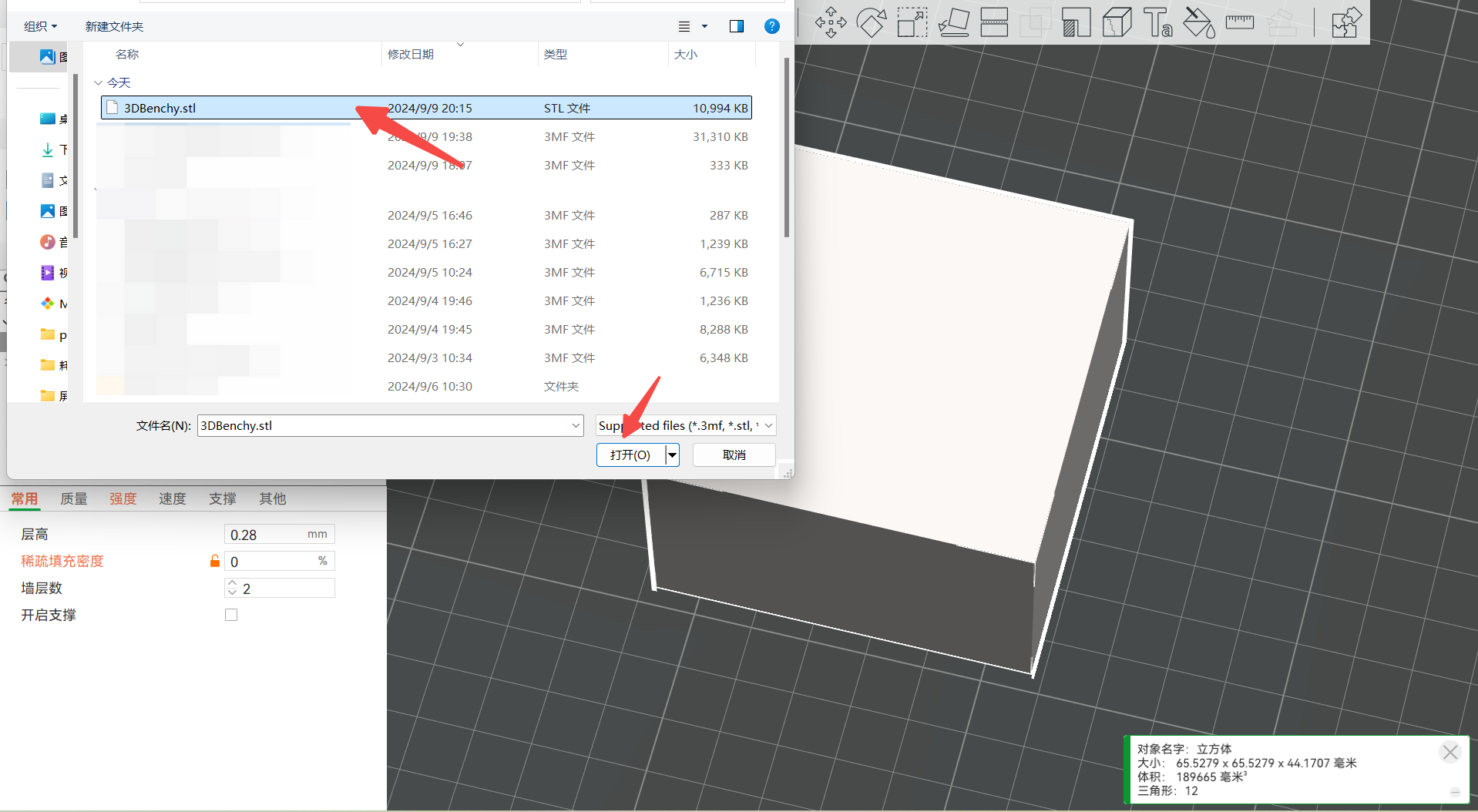Open the Color Painting bucket tool
Image resolution: width=1478 pixels, height=812 pixels.
click(x=1199, y=22)
